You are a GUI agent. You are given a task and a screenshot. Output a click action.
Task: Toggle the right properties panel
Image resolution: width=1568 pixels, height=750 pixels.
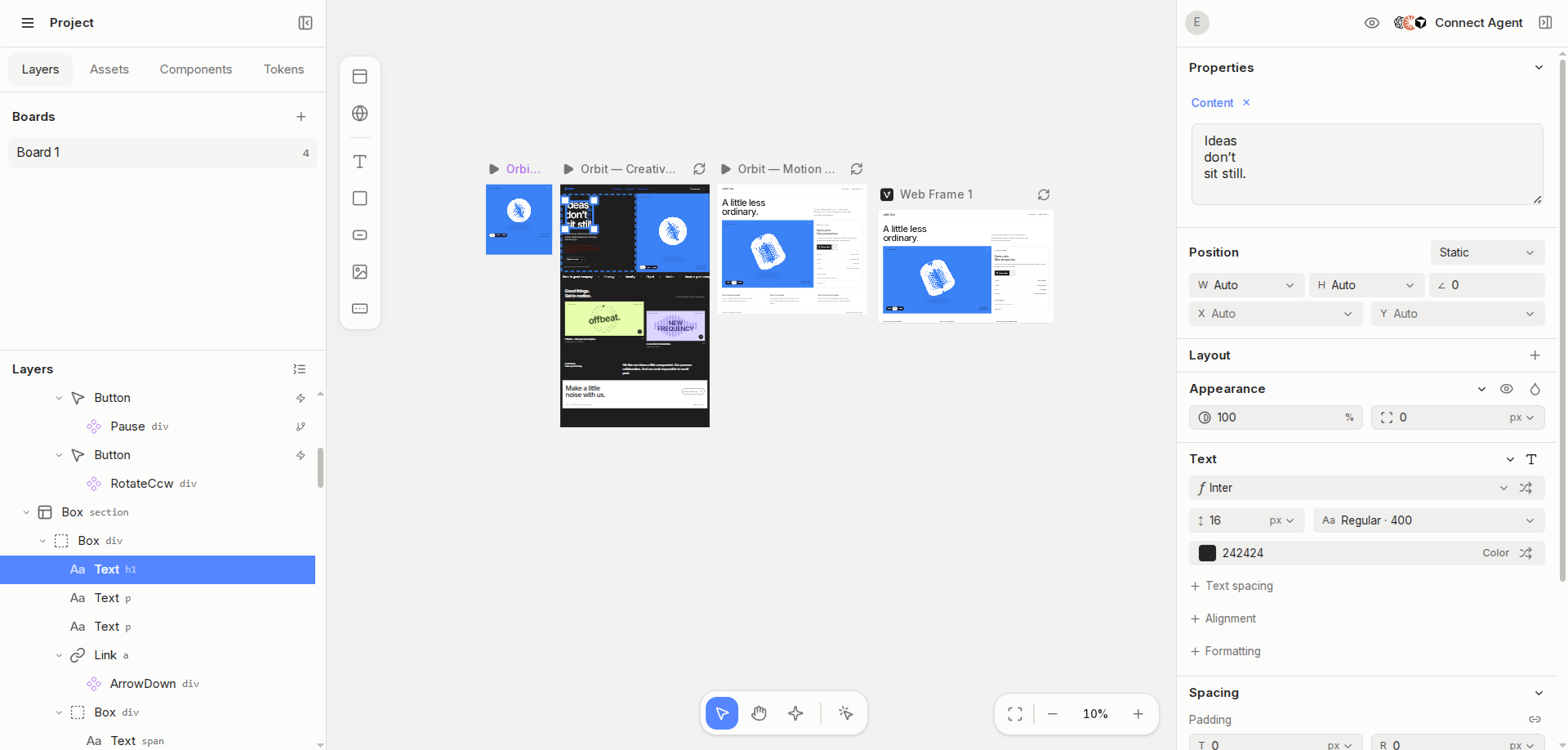click(1545, 23)
